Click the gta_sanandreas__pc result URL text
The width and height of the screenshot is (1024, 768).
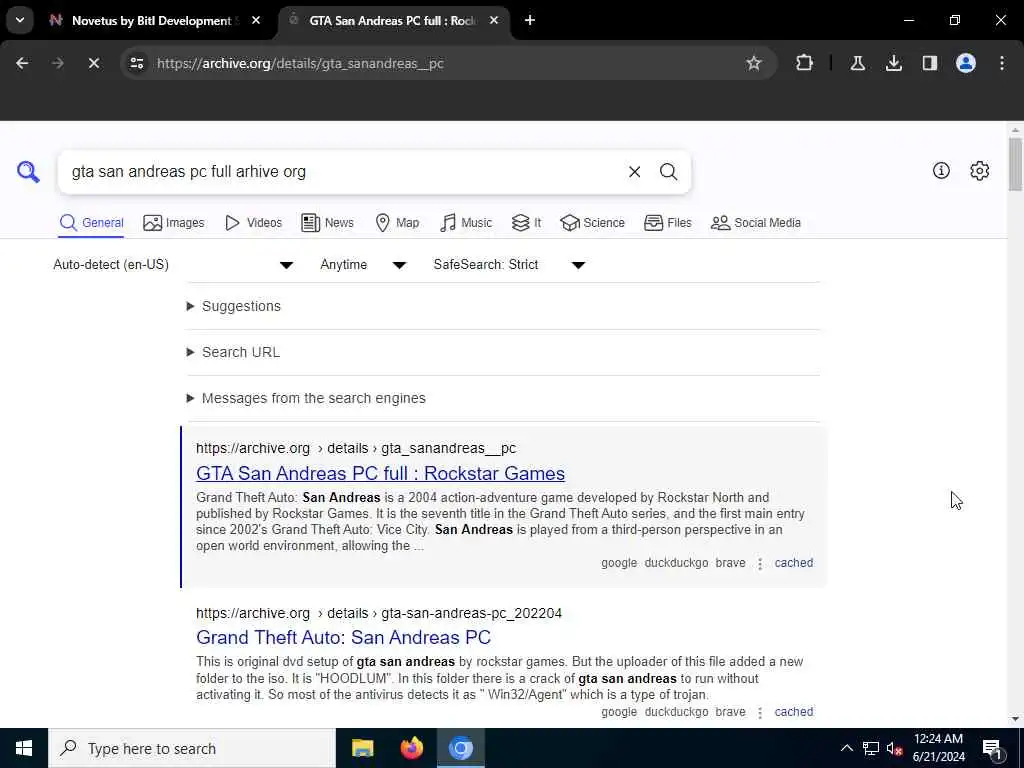coord(356,448)
